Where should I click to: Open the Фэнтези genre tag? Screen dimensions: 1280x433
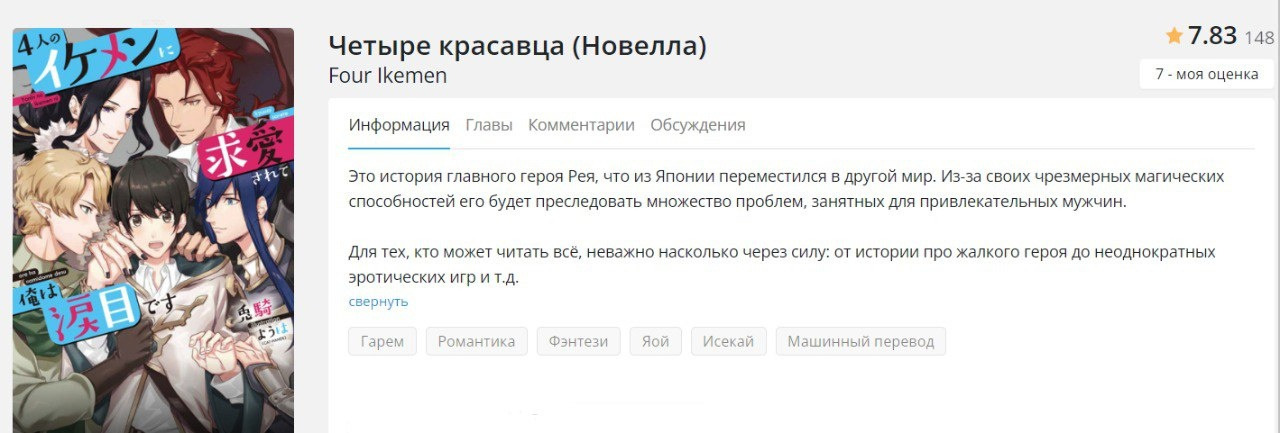point(579,341)
